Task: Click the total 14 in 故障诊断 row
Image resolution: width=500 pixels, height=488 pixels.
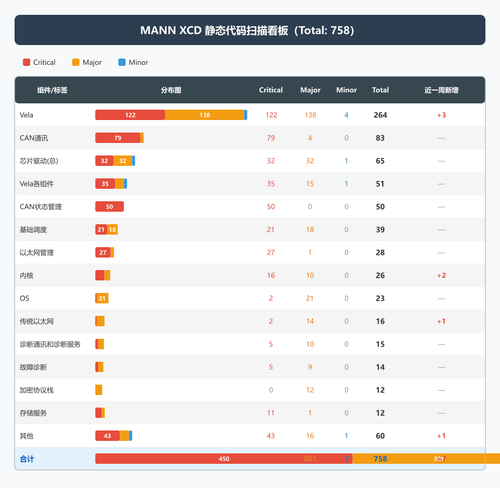Action: point(380,367)
